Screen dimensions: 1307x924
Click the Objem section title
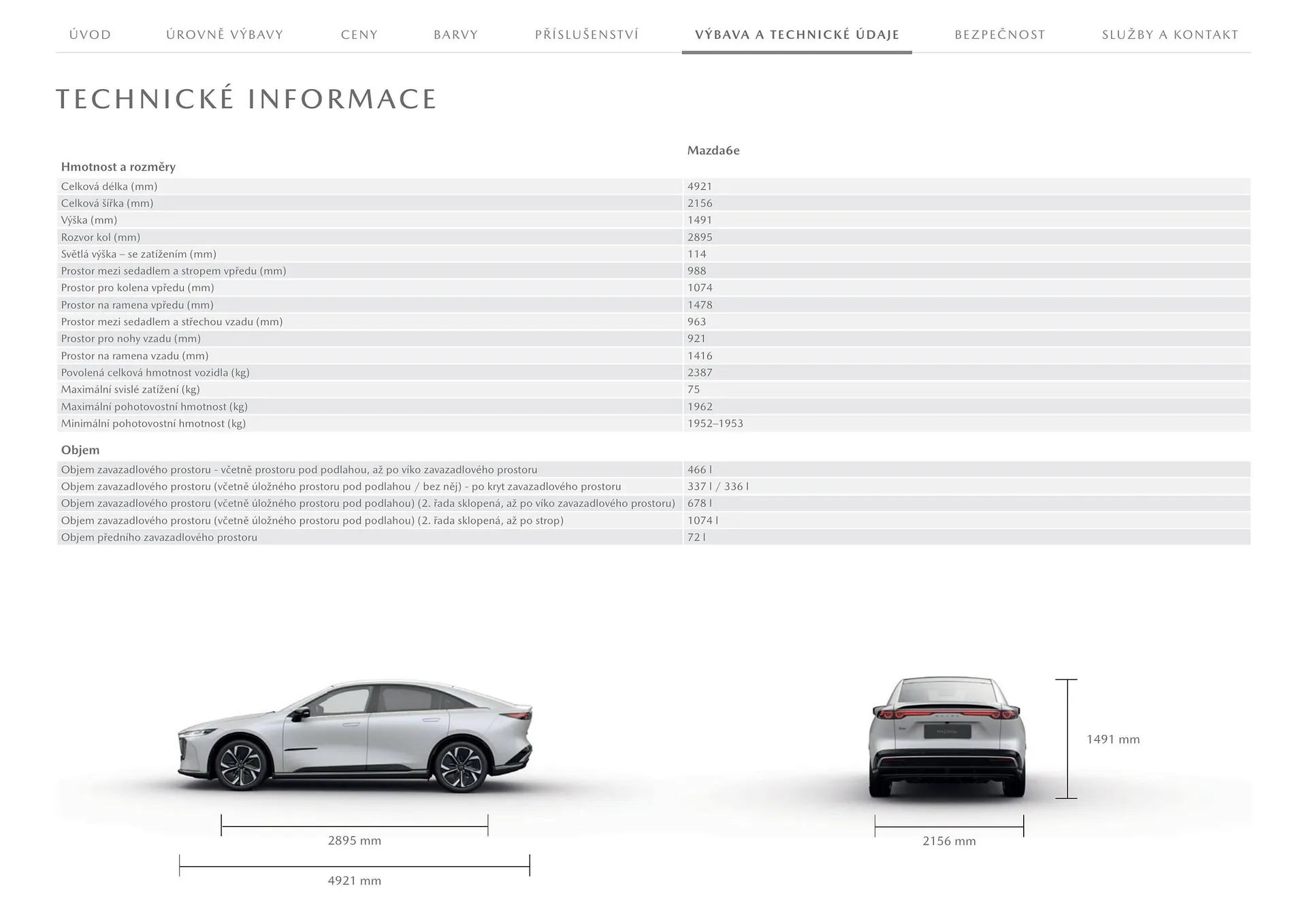pos(80,450)
